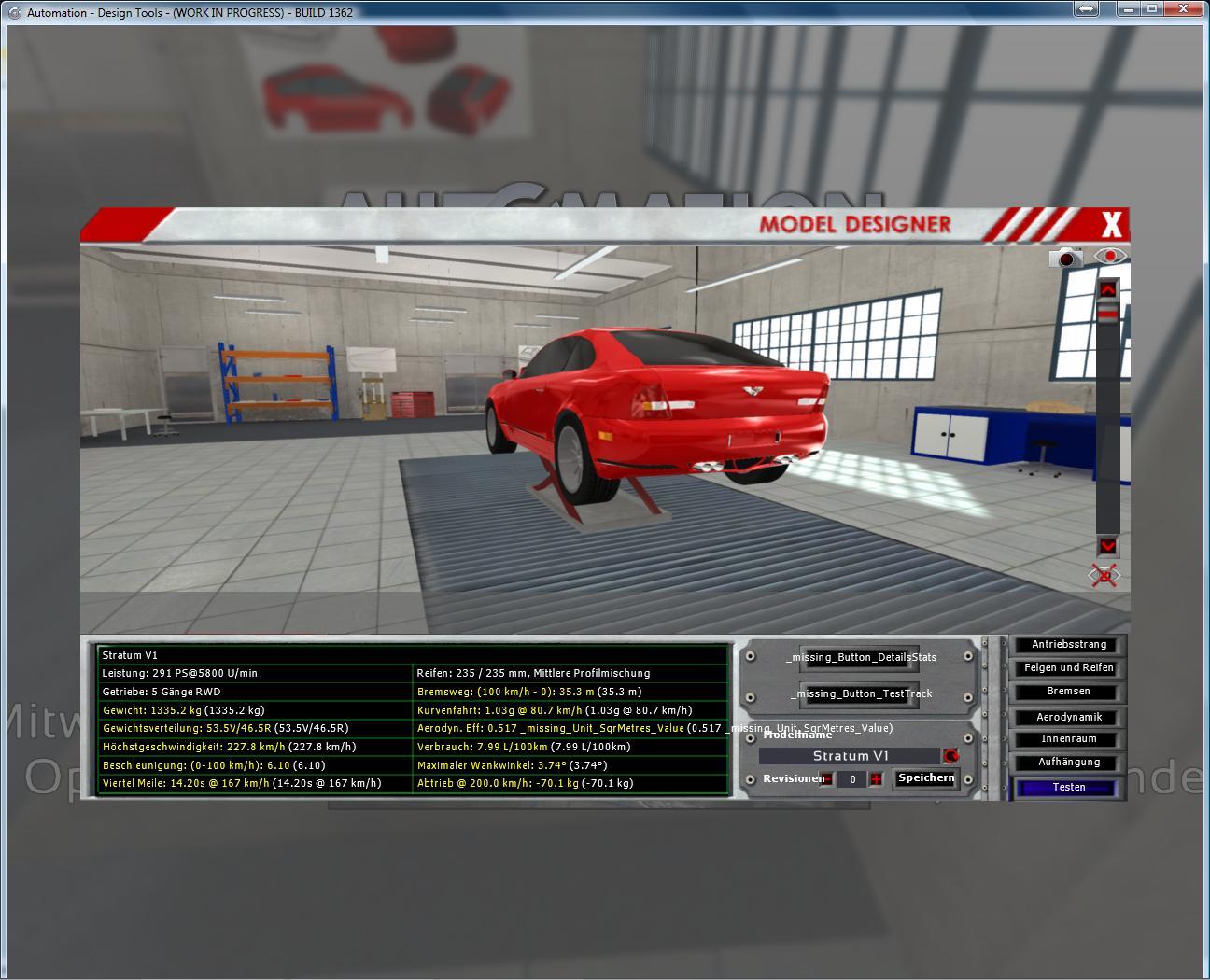Screen dimensions: 1210x980
Task: Go to the Aerodynamik tab
Action: 1068,717
